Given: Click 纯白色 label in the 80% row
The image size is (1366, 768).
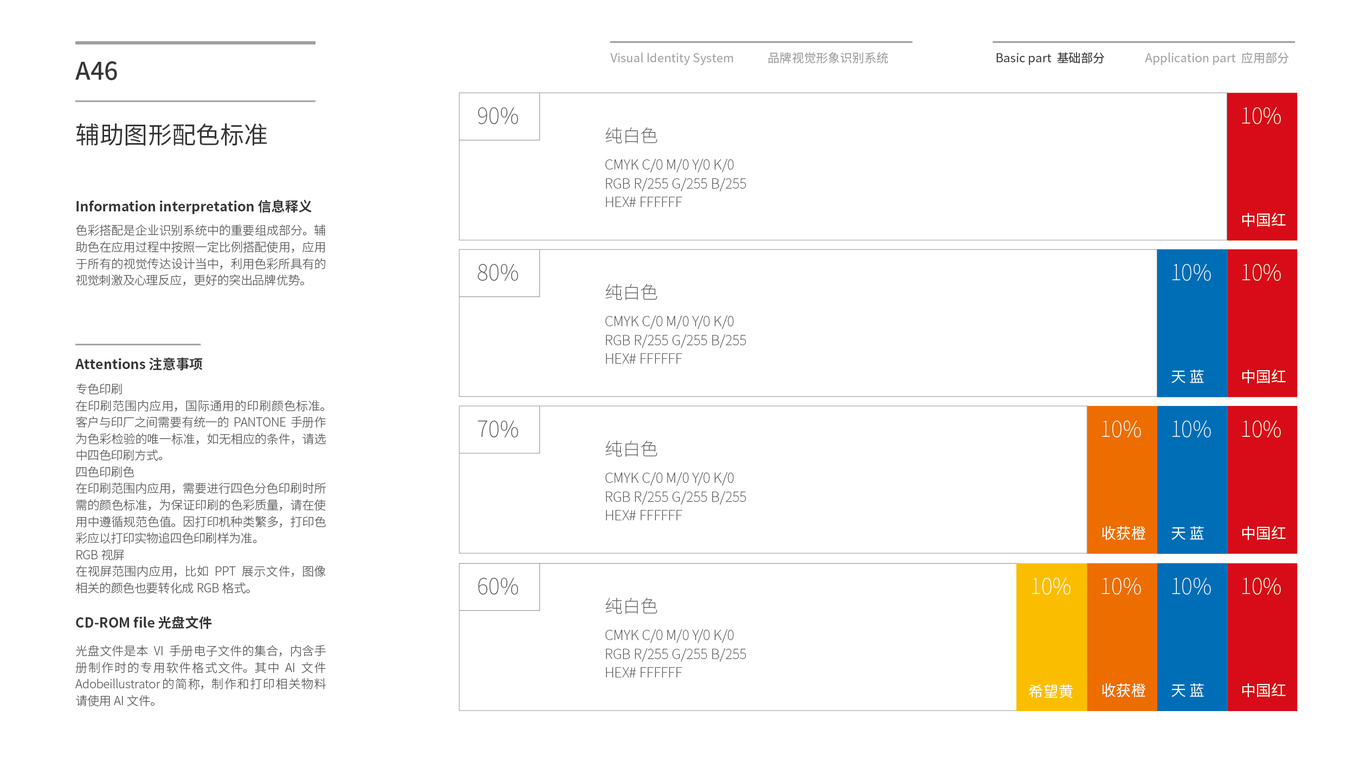Looking at the screenshot, I should click(x=631, y=293).
